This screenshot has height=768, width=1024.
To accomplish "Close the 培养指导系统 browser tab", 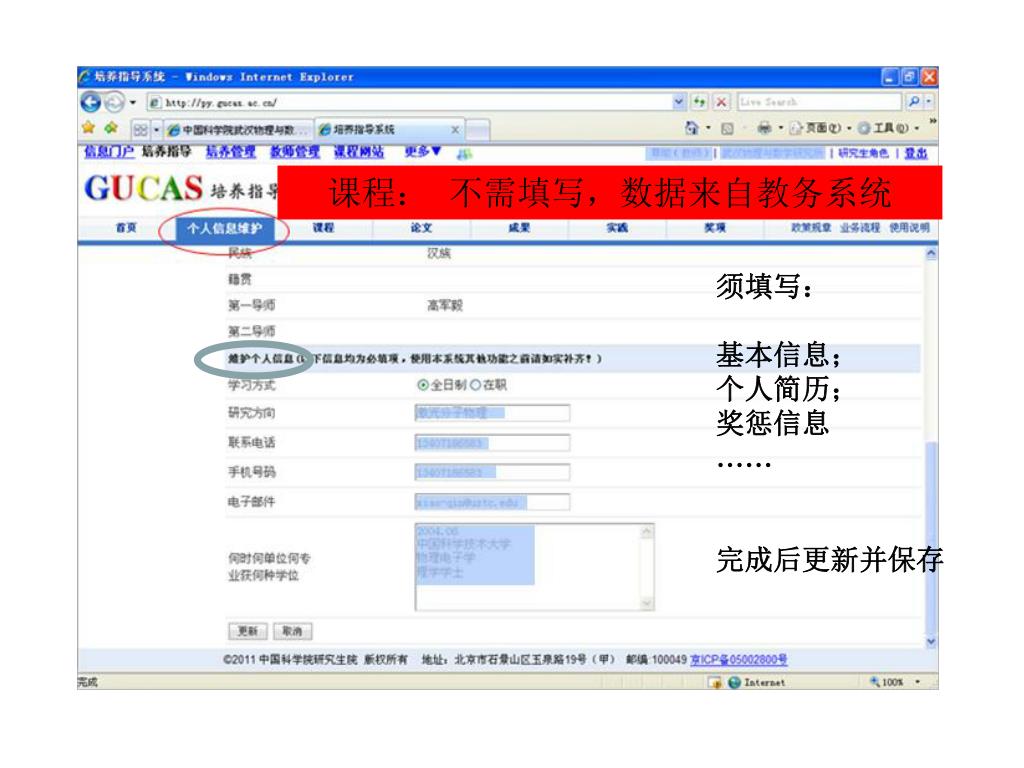I will click(x=455, y=130).
